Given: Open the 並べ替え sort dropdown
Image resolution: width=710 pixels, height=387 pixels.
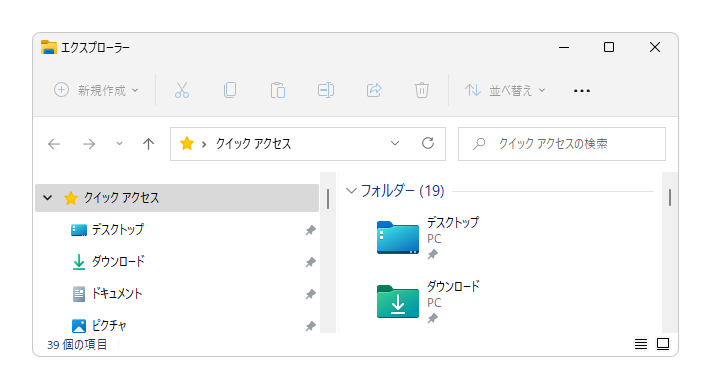Looking at the screenshot, I should [x=505, y=90].
